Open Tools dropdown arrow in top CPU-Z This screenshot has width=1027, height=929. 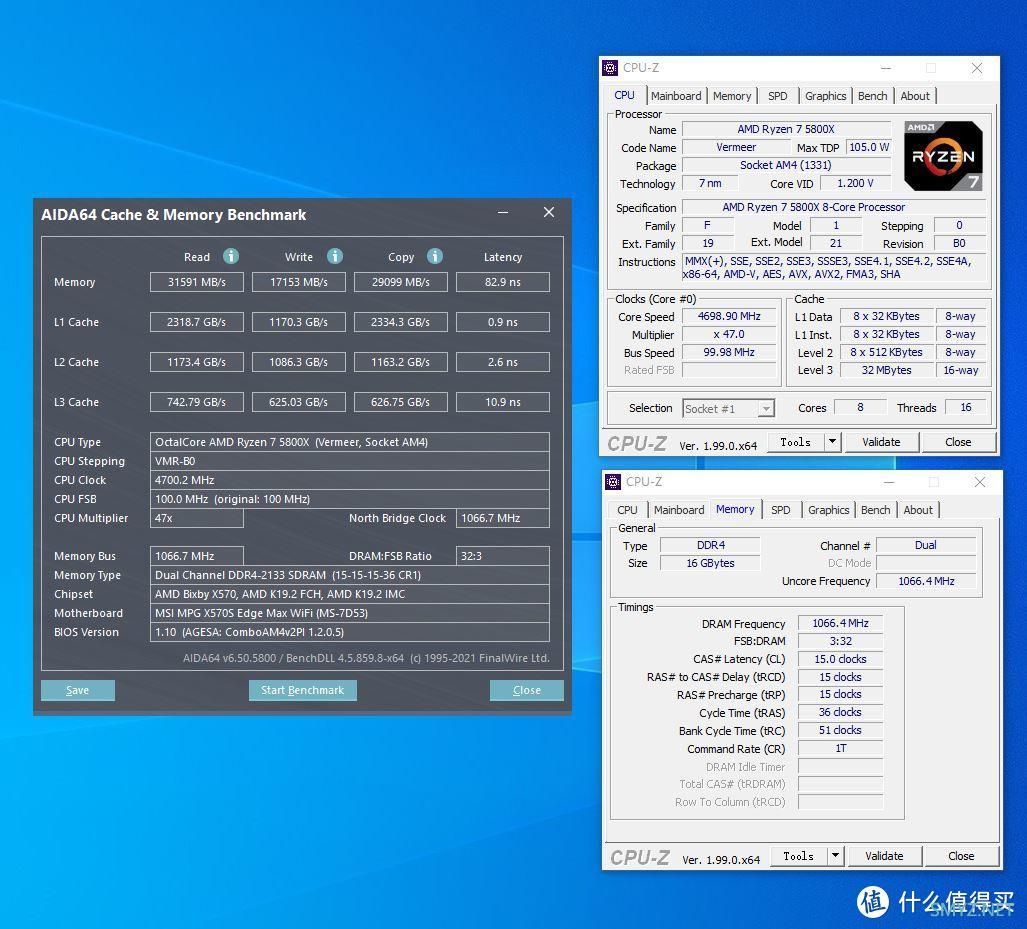[x=832, y=442]
